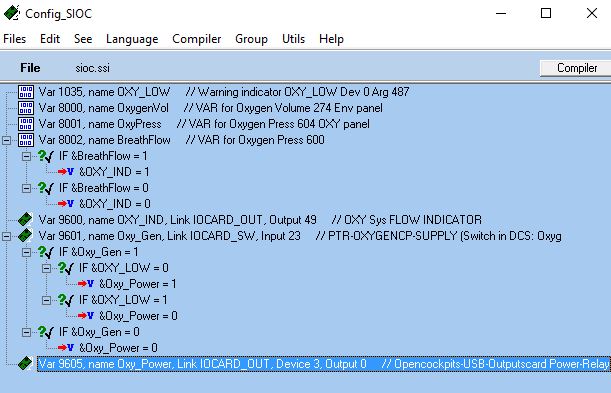611x393 pixels.
Task: Collapse the IF &BreathFlow = 1 branch
Action: [x=26, y=156]
